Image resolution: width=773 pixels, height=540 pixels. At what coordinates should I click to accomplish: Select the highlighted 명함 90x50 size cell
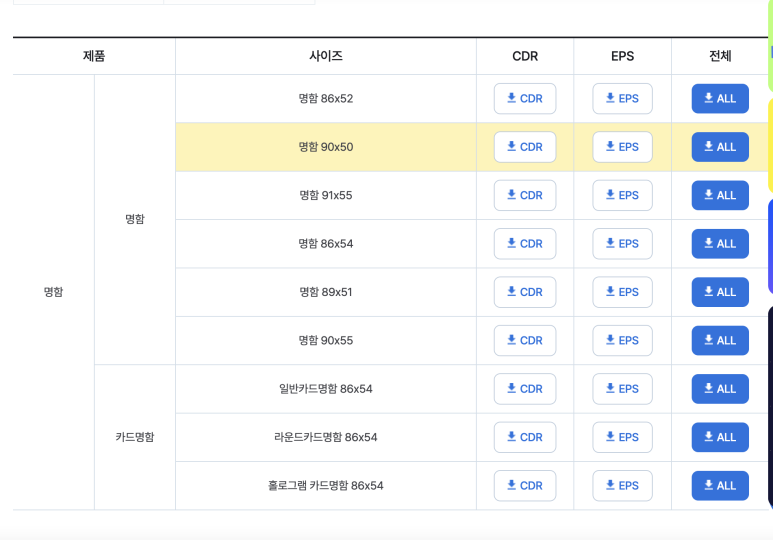326,147
